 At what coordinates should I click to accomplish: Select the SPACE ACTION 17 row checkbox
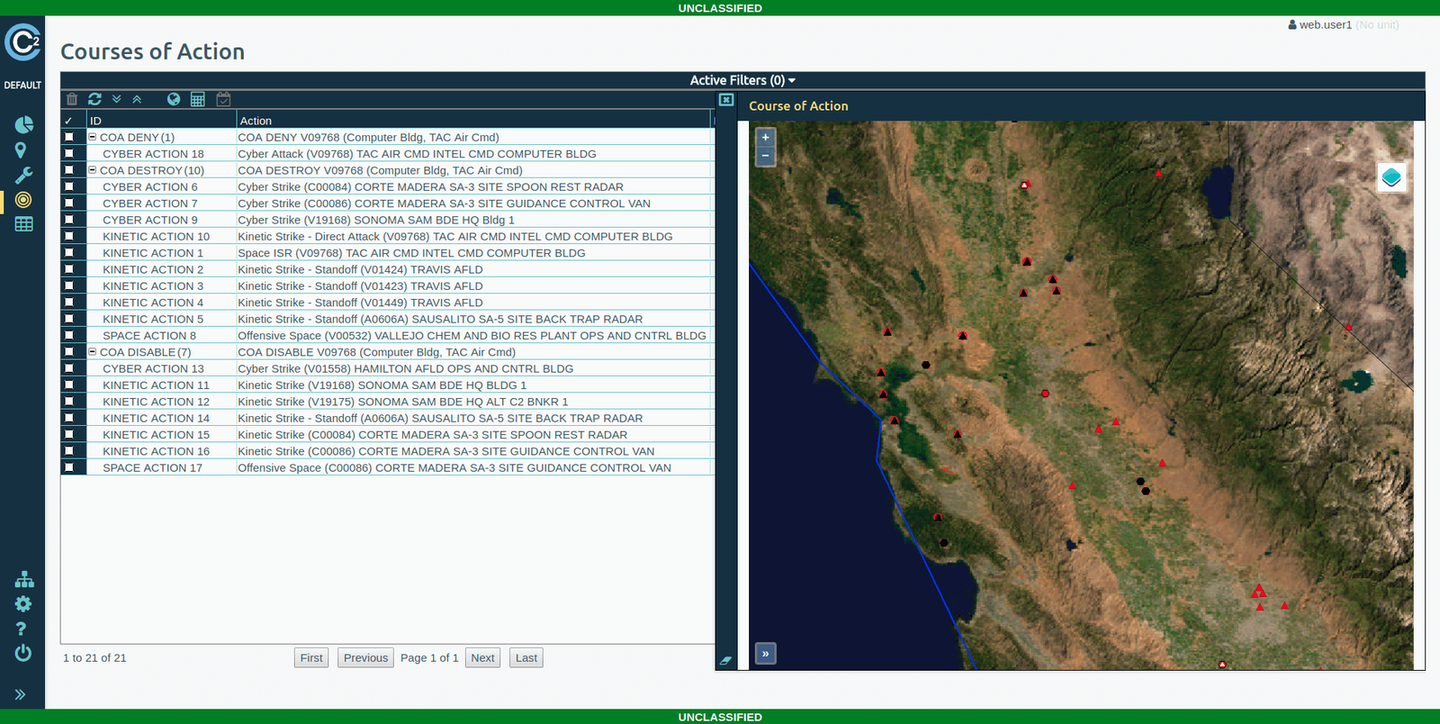tap(69, 468)
